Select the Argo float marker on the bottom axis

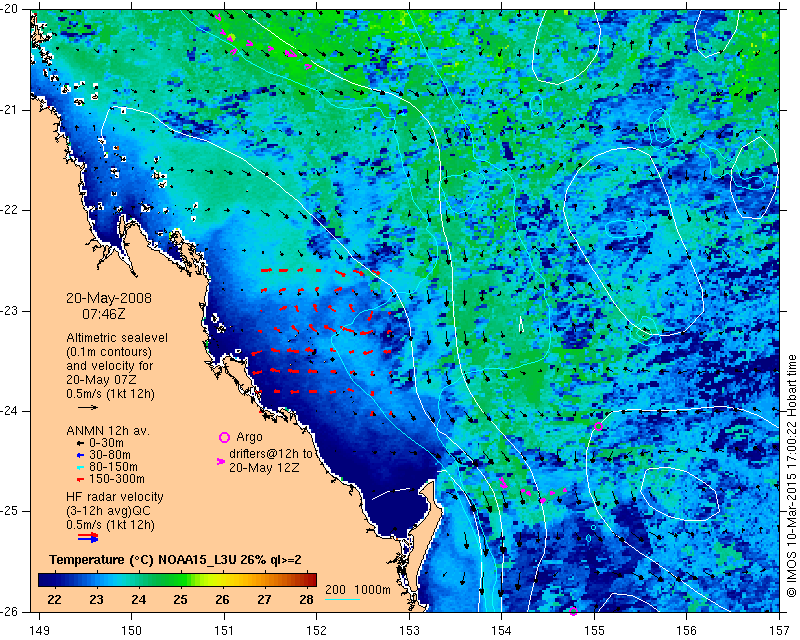click(573, 611)
